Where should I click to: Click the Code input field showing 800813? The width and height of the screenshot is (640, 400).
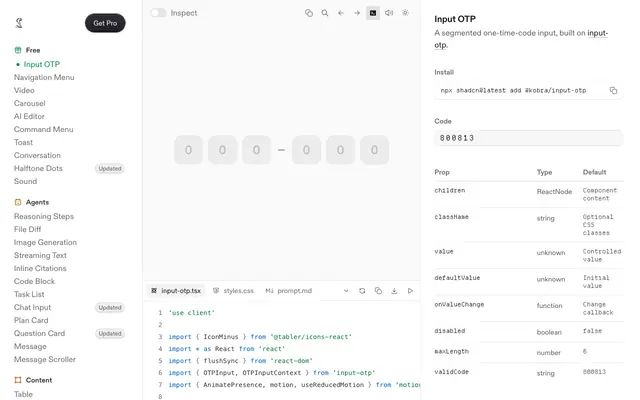tap(529, 138)
